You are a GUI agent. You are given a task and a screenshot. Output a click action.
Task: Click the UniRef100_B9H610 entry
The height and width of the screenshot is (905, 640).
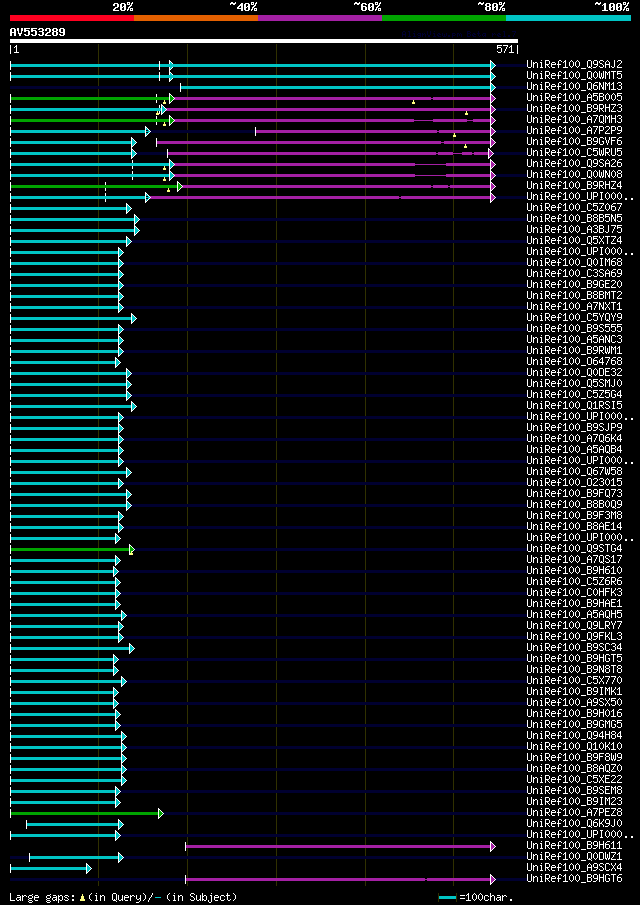click(x=575, y=570)
